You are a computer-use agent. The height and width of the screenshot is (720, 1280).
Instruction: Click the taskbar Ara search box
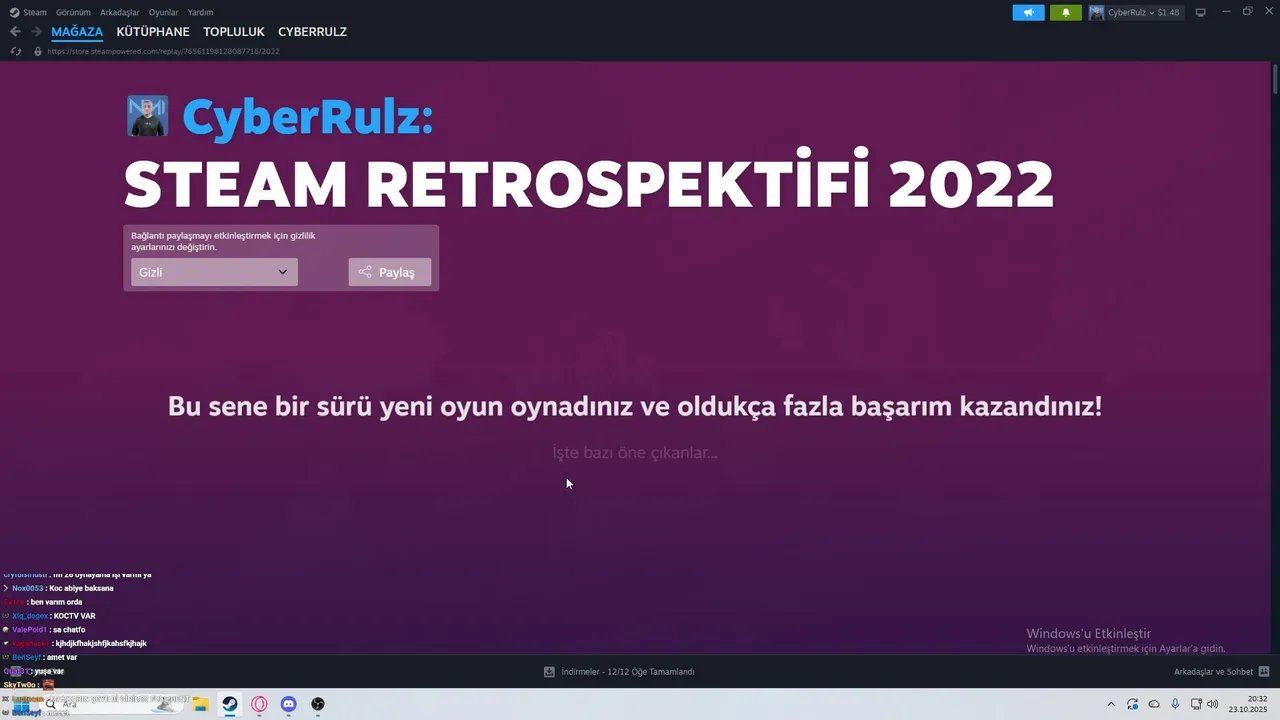pyautogui.click(x=110, y=704)
